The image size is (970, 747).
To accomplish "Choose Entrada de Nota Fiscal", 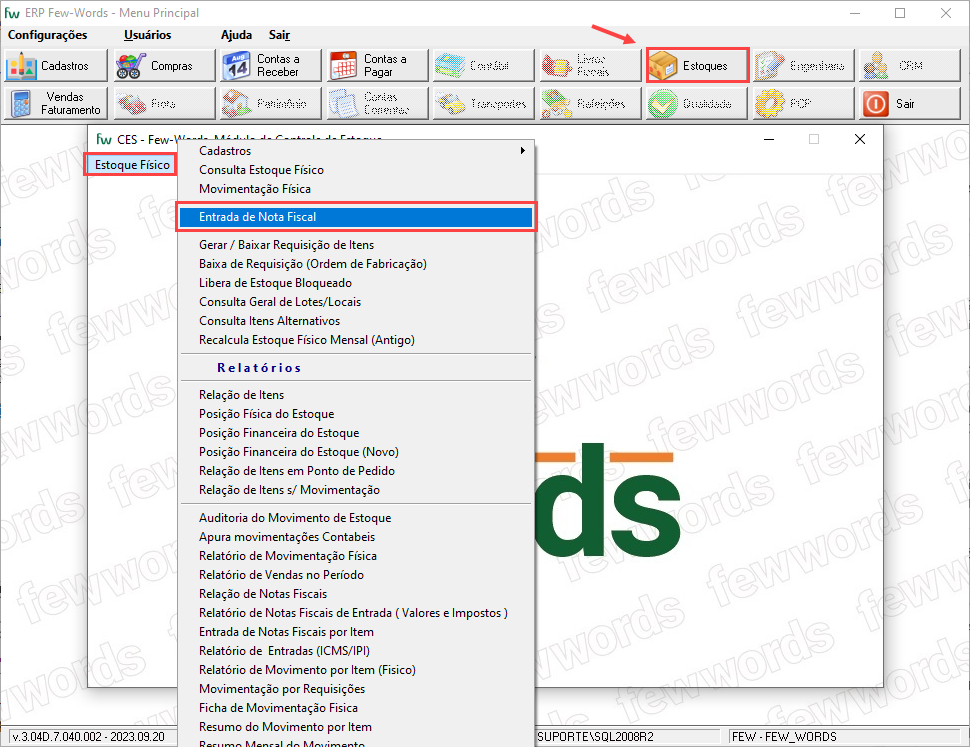I will click(x=356, y=217).
